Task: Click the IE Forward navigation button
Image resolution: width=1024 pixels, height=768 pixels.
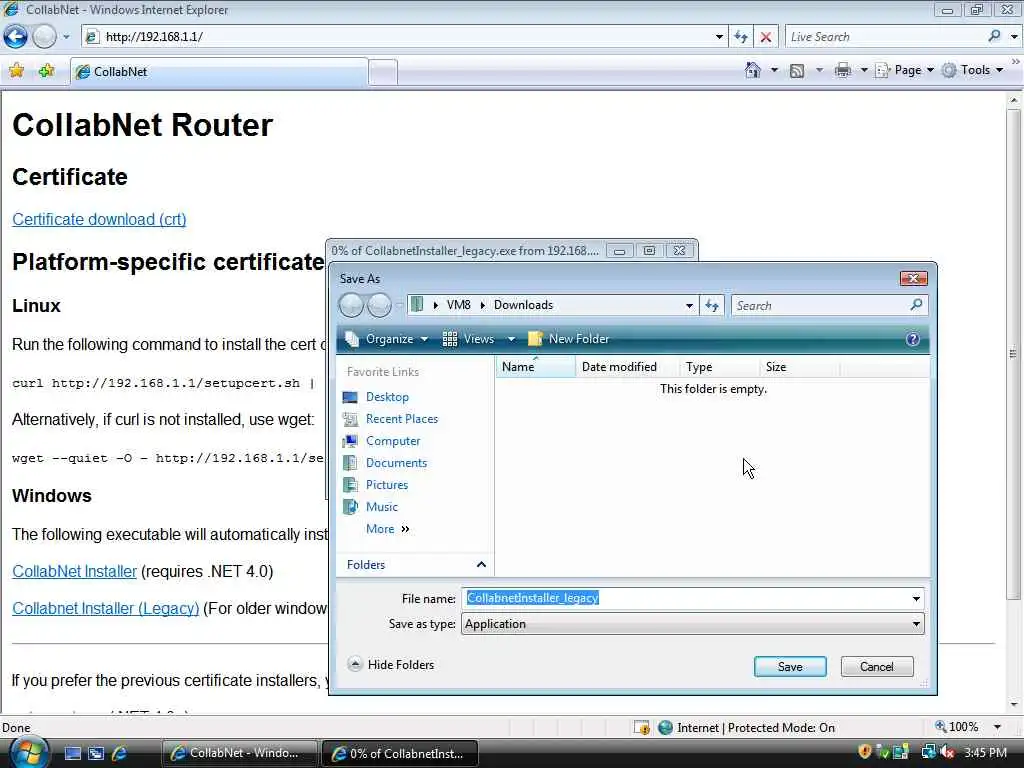Action: tap(44, 37)
